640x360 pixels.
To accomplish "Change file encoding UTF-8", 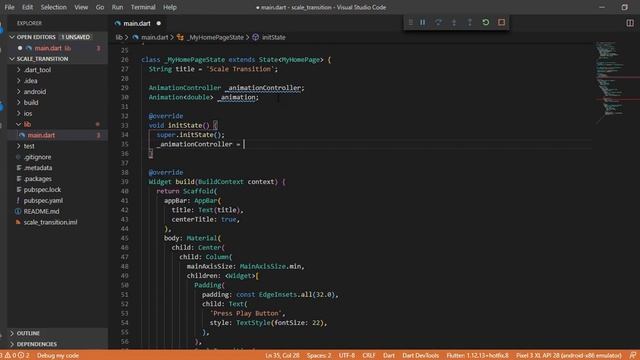I will (x=347, y=356).
